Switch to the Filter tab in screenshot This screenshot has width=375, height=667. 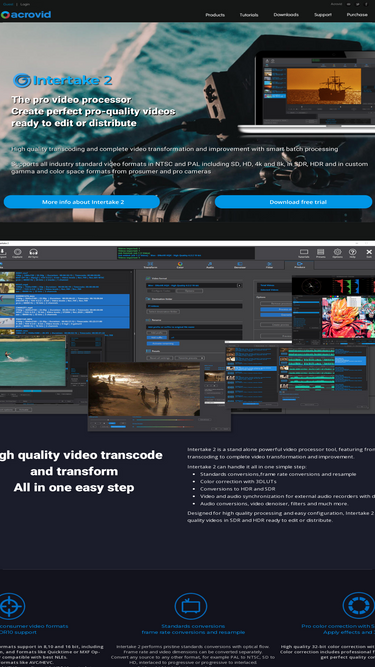tap(270, 265)
